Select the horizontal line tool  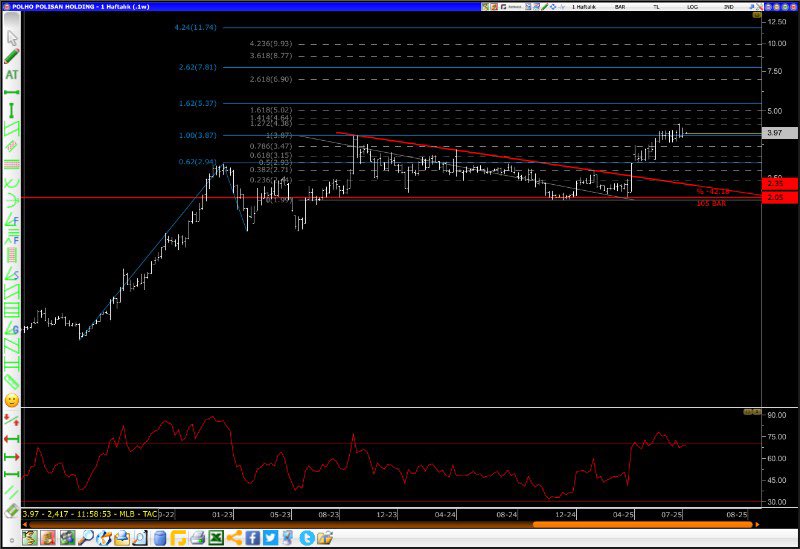12,92
